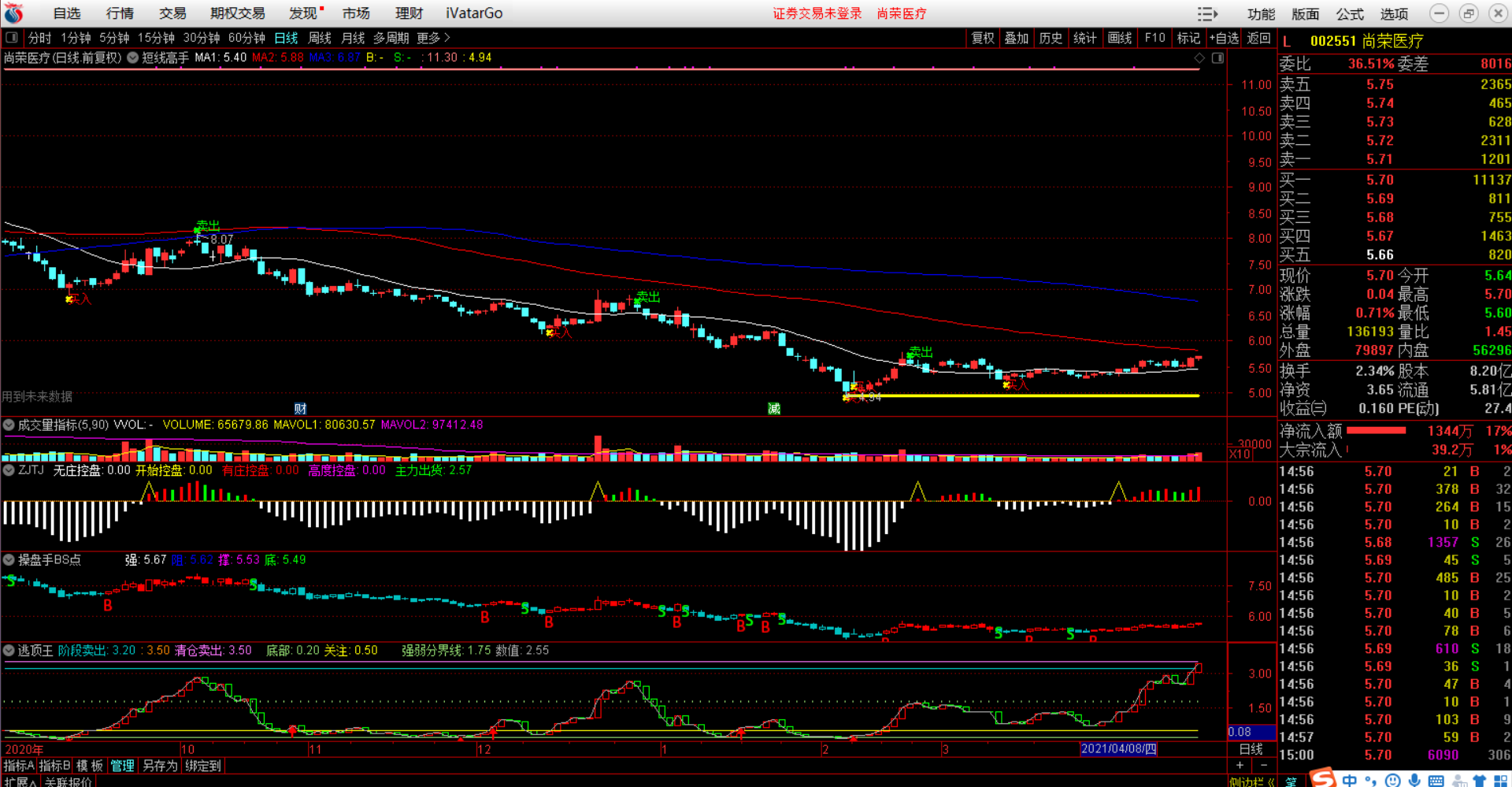
Task: Switch to 1分钟 chart period
Action: pos(76,38)
